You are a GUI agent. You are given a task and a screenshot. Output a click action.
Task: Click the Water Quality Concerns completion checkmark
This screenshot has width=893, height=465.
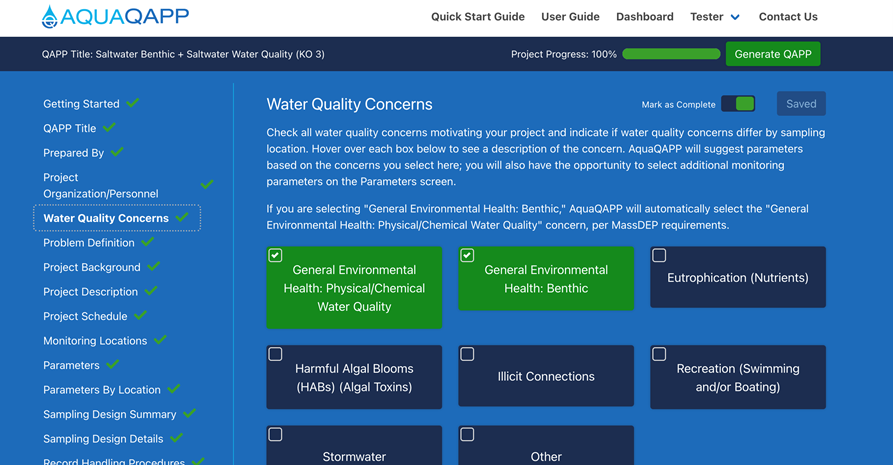tap(182, 217)
